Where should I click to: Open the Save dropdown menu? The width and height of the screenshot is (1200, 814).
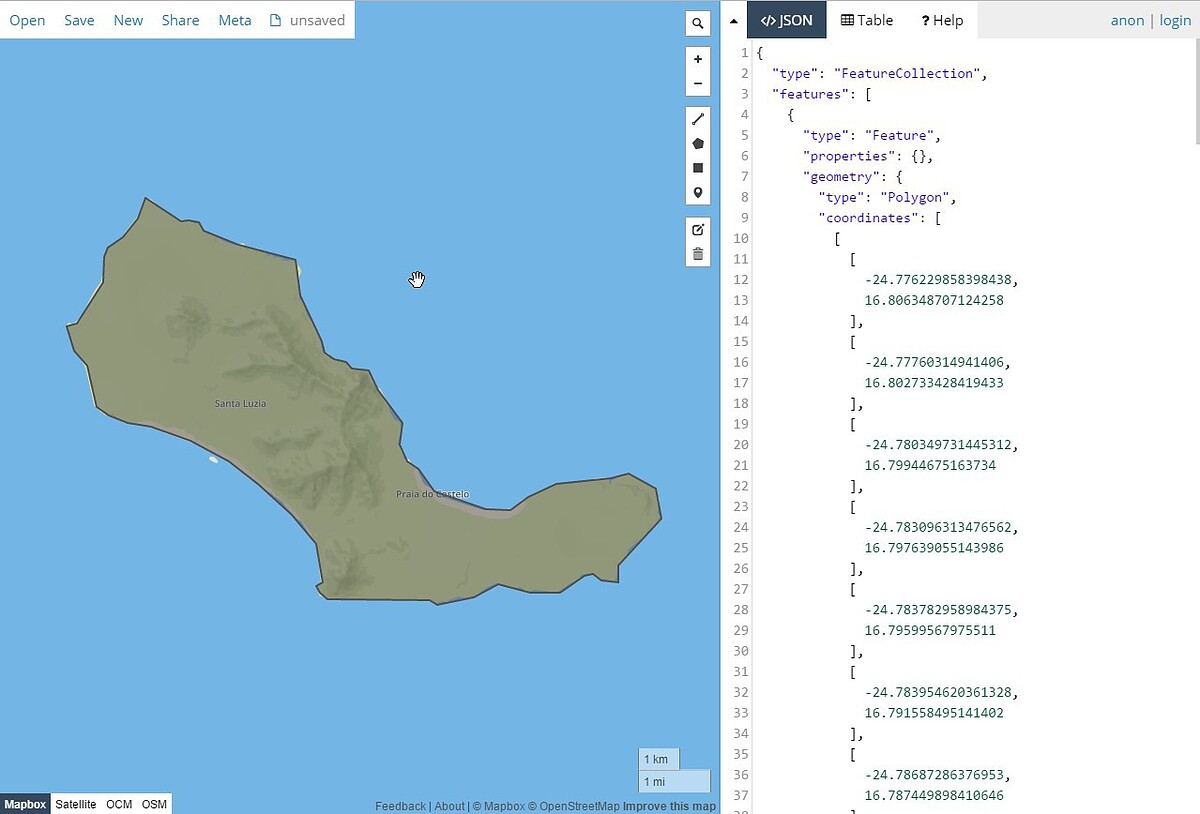click(79, 20)
